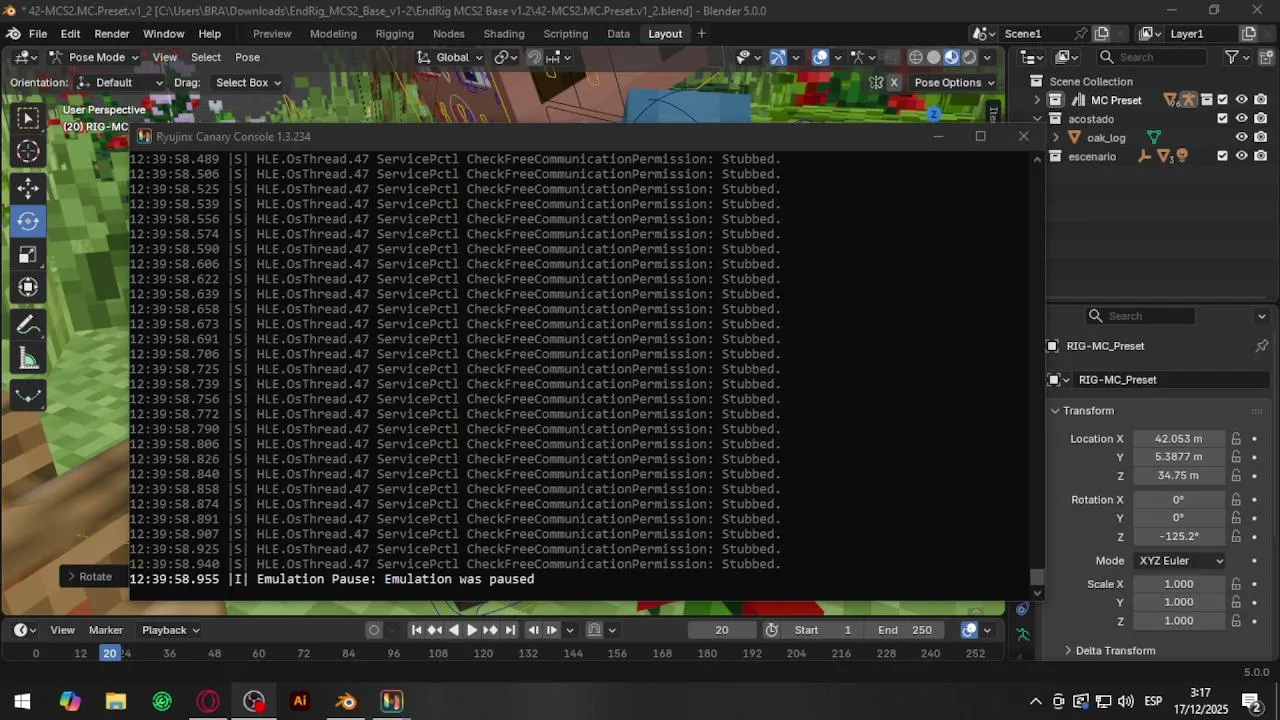
Task: Jump to timeline start frame
Action: coord(416,630)
